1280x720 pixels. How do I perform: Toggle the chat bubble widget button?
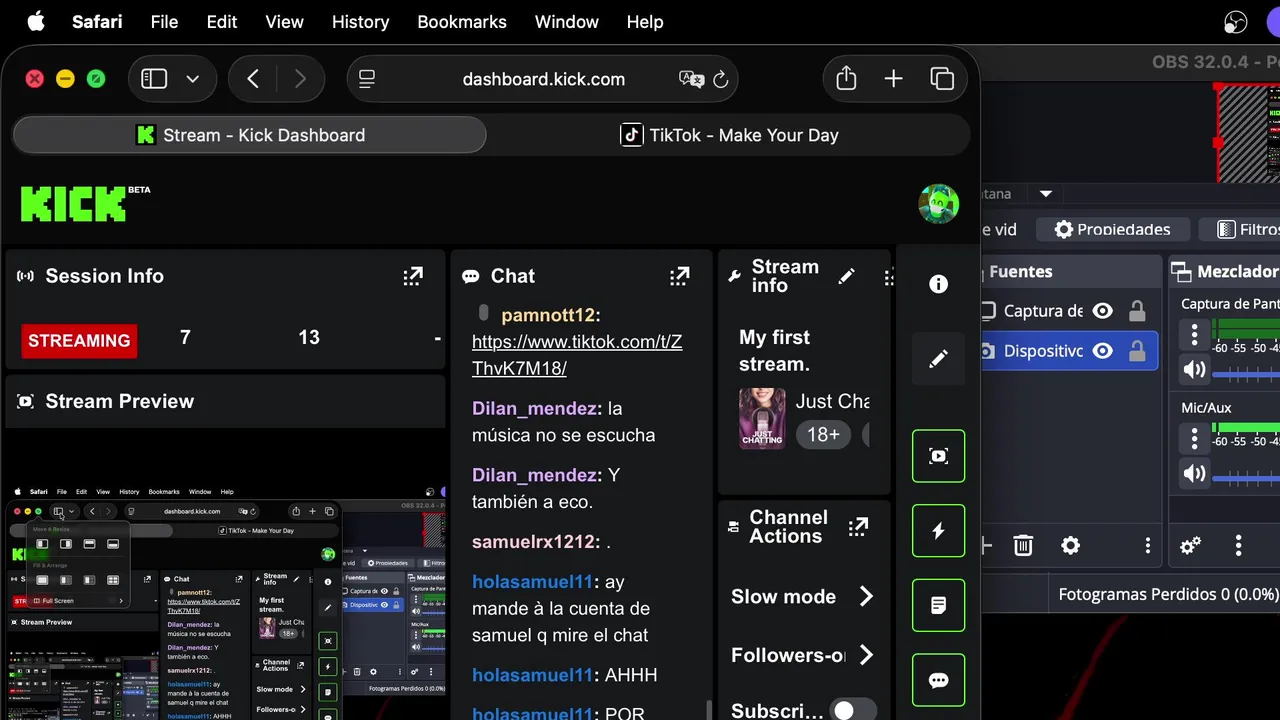click(938, 680)
